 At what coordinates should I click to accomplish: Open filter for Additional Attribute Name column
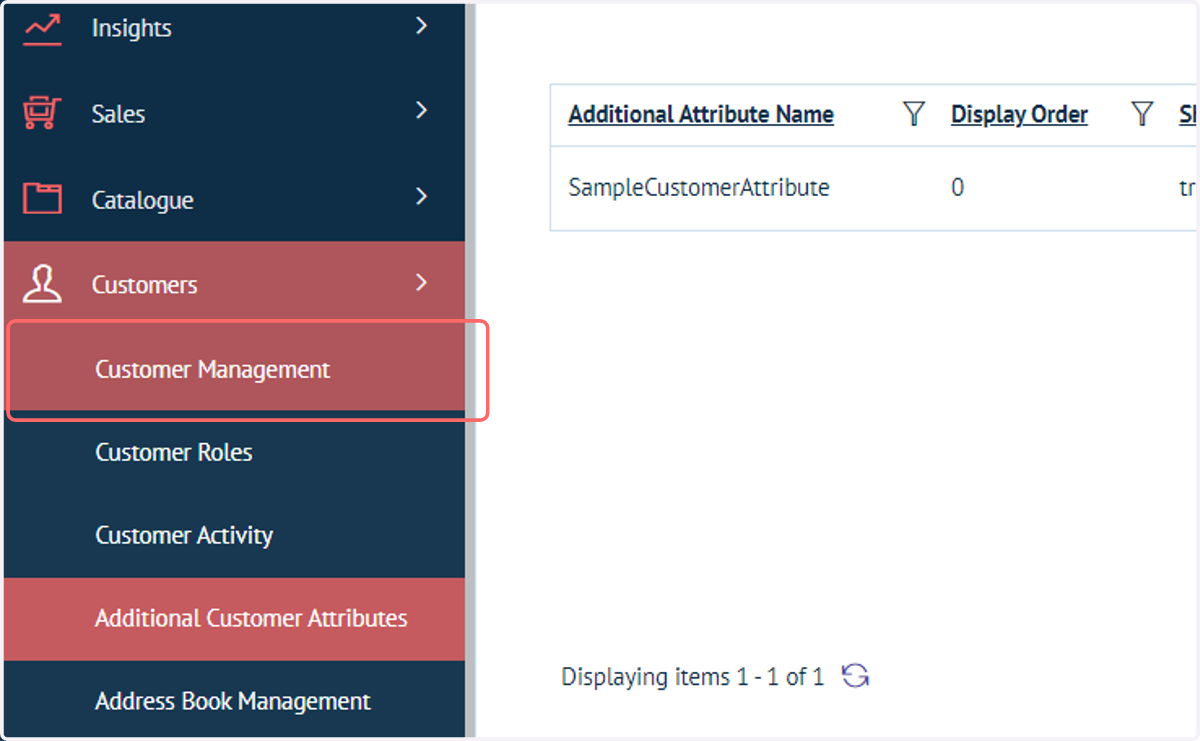[x=913, y=114]
